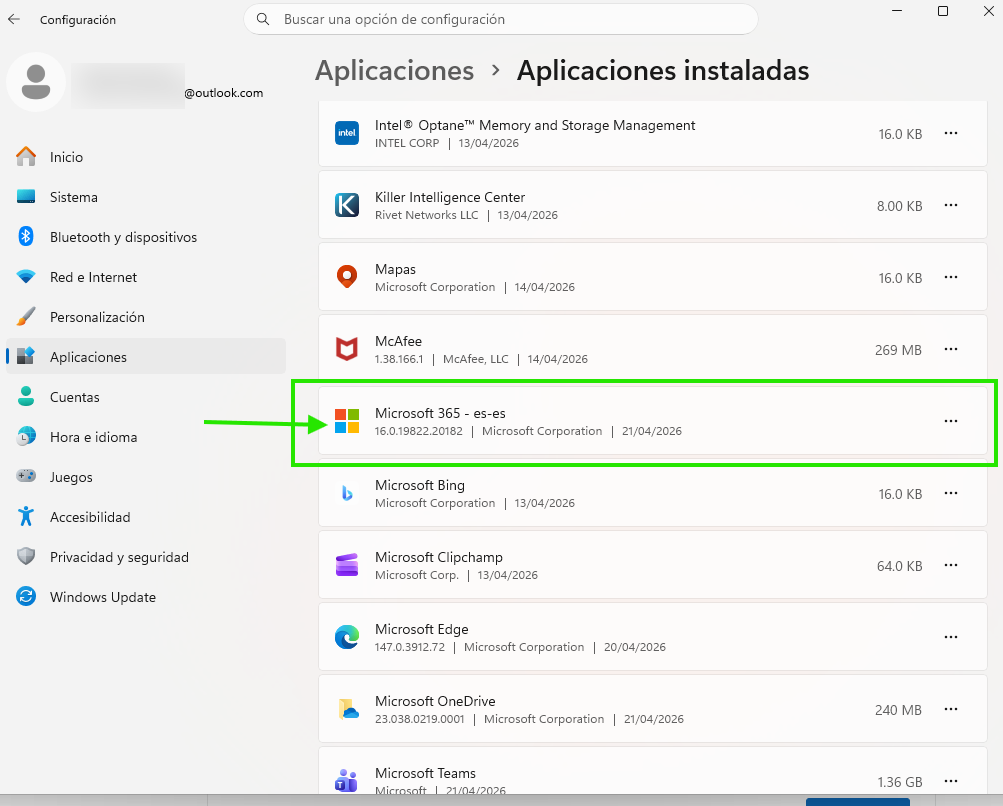This screenshot has width=1003, height=806.
Task: Click the Aplicaciones sidebar icon
Action: coord(26,356)
